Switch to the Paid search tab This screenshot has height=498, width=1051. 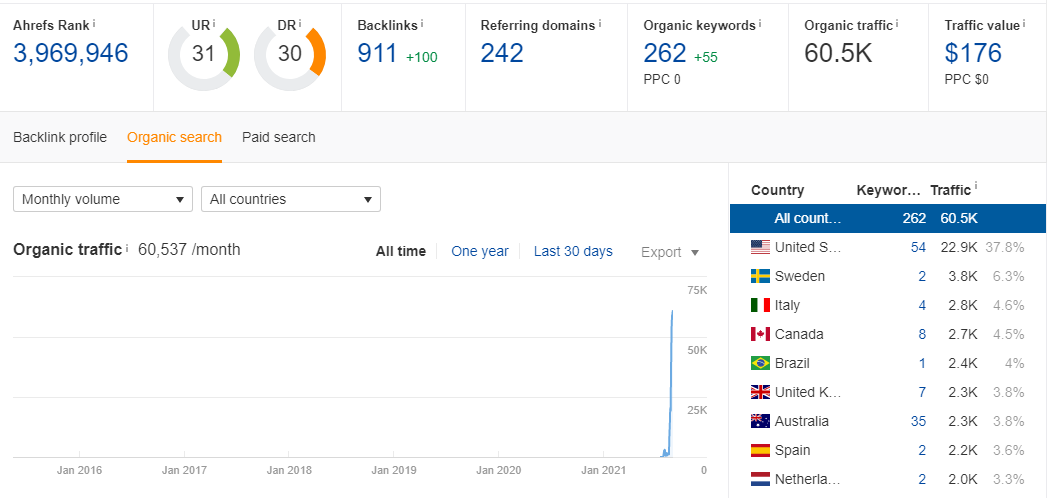point(279,137)
